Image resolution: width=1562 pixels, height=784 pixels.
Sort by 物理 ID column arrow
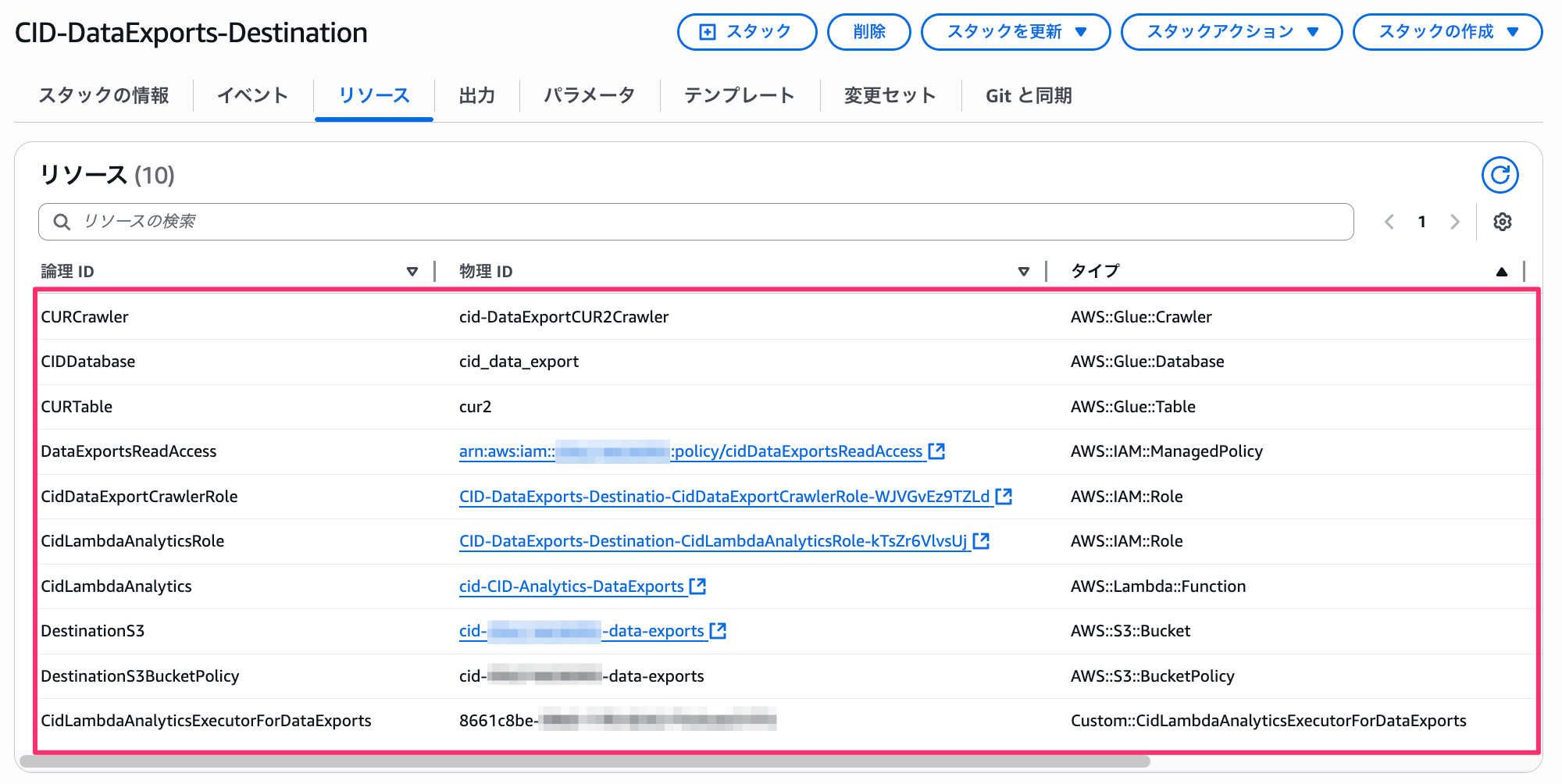coord(1024,272)
